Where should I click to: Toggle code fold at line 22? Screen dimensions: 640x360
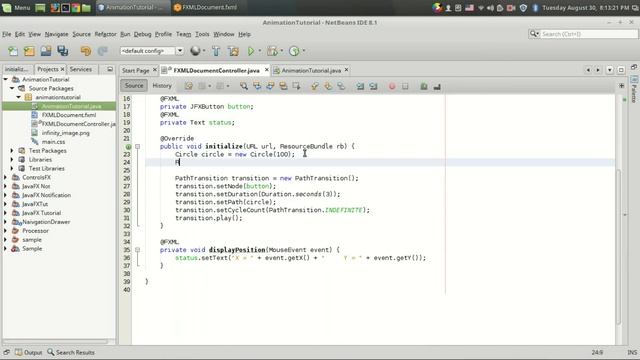[x=138, y=146]
